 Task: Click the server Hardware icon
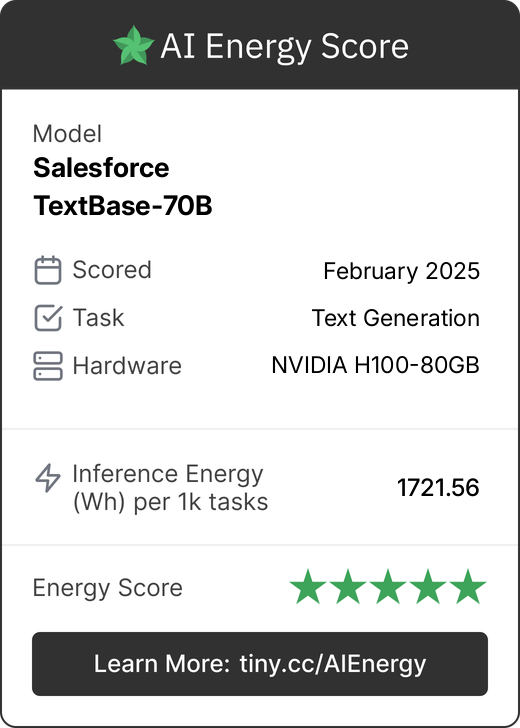coord(48,366)
